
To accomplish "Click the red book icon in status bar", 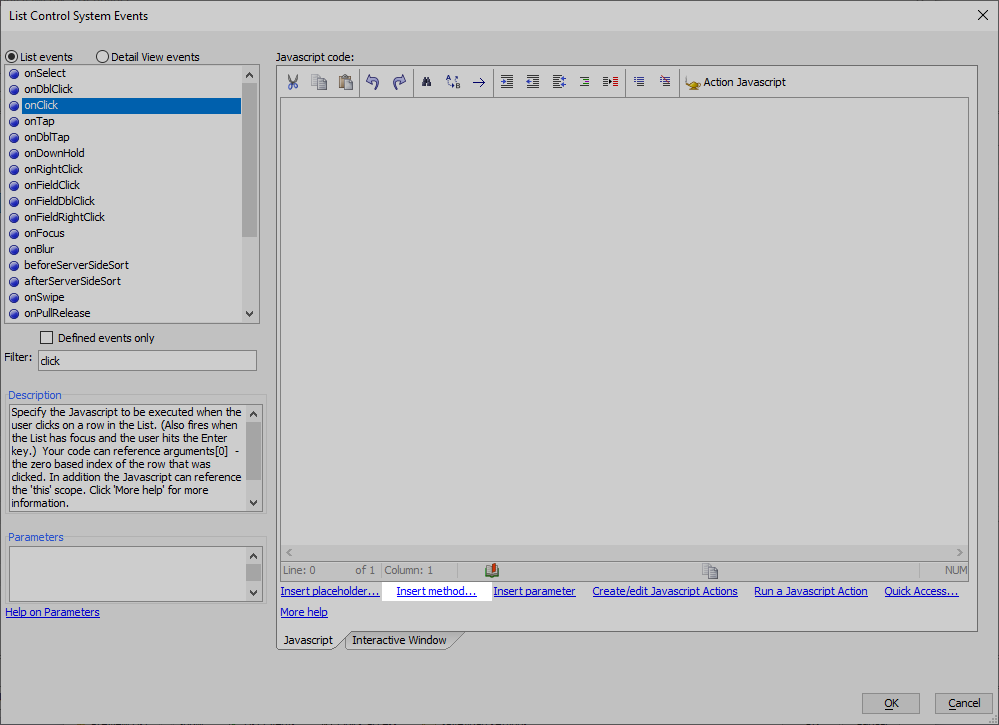I will click(492, 570).
